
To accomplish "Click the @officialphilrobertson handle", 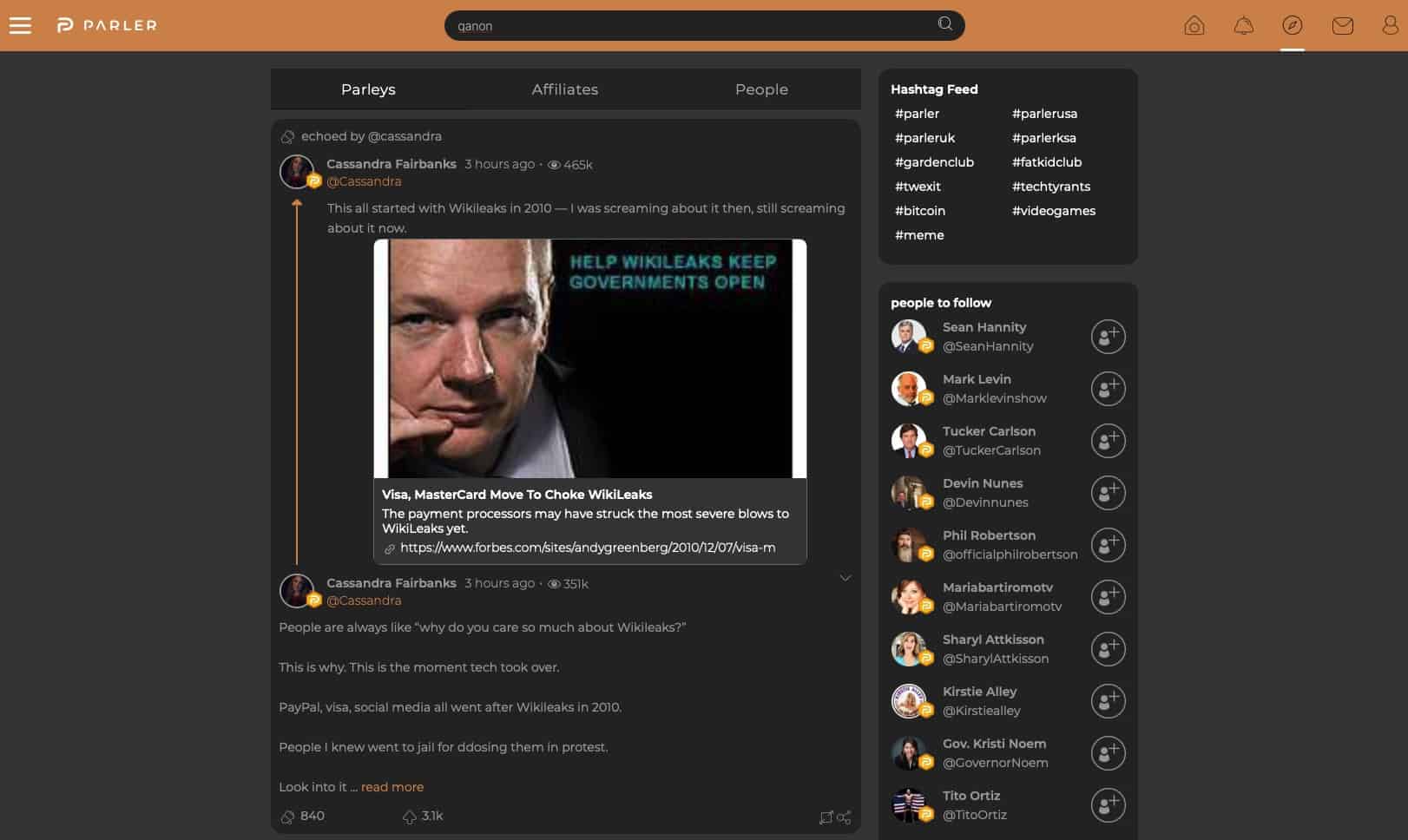I will 1010,555.
